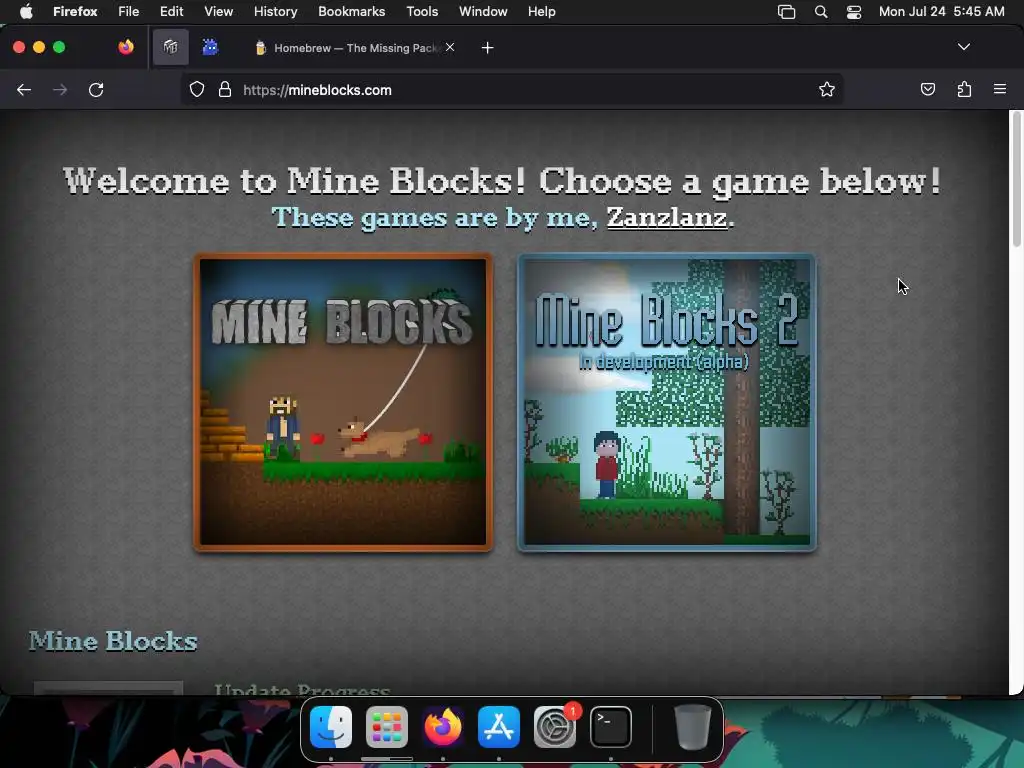Open the Window menu
This screenshot has height=768, width=1024.
point(483,12)
